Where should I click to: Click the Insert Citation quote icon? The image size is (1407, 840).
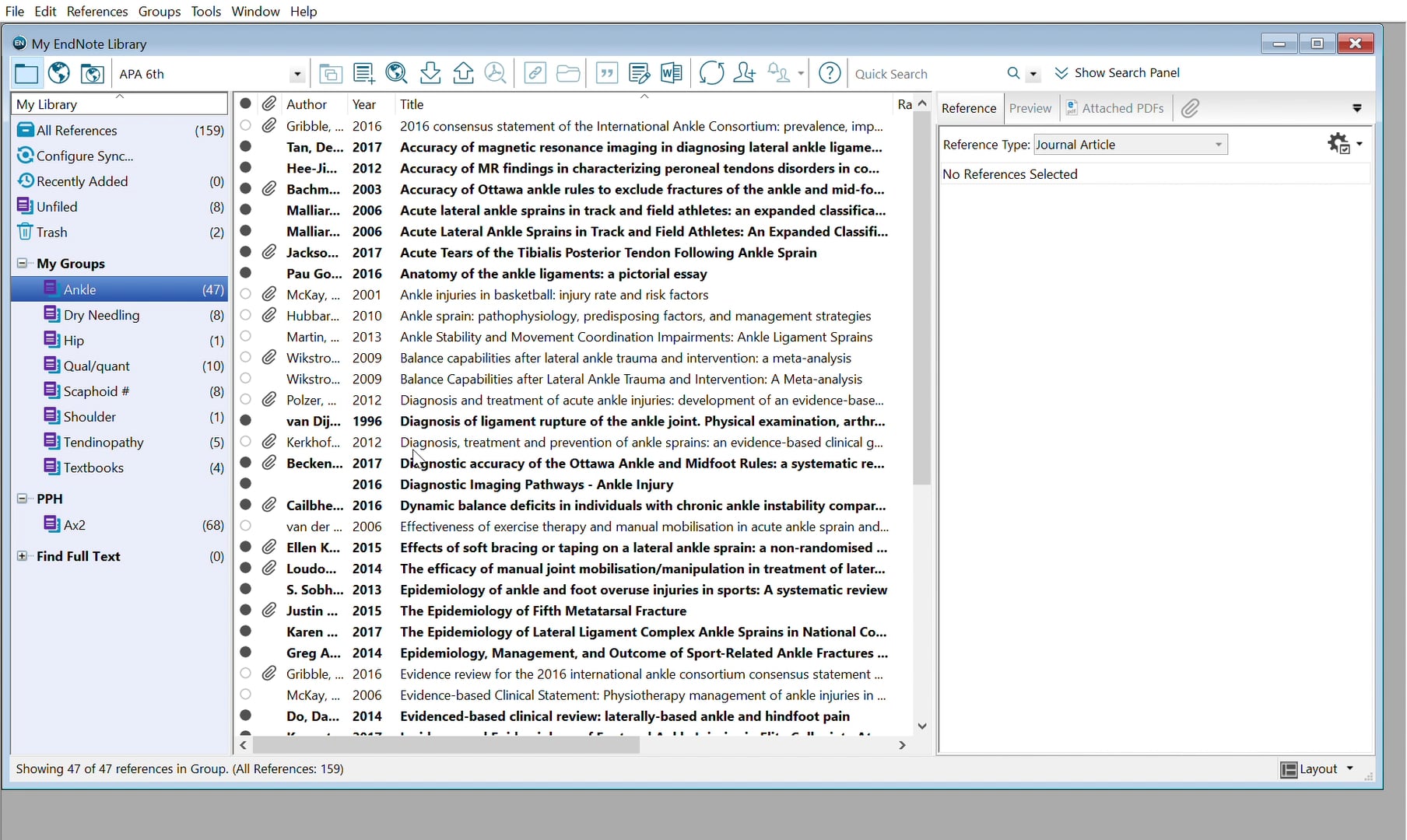606,74
